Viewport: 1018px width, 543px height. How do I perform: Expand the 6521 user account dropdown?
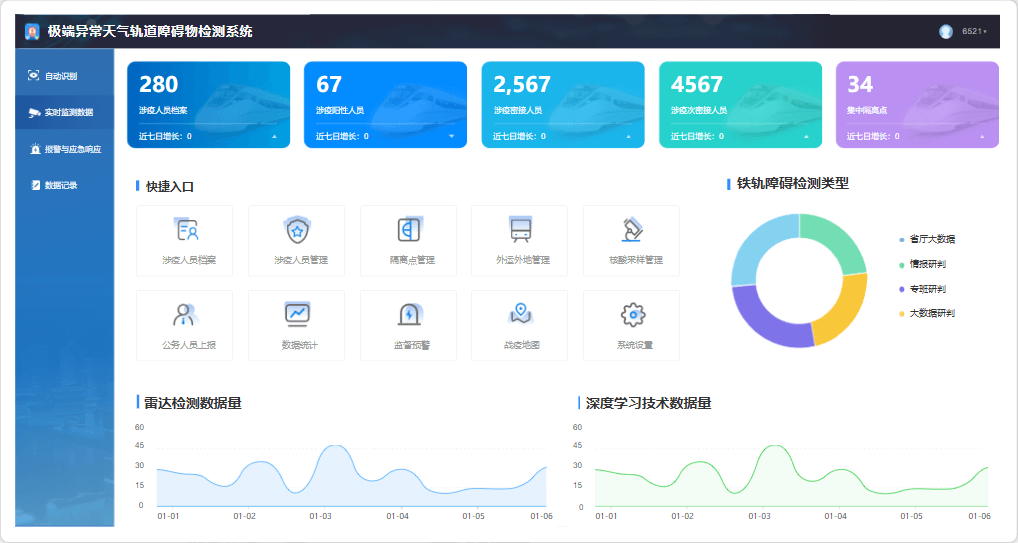[x=973, y=32]
